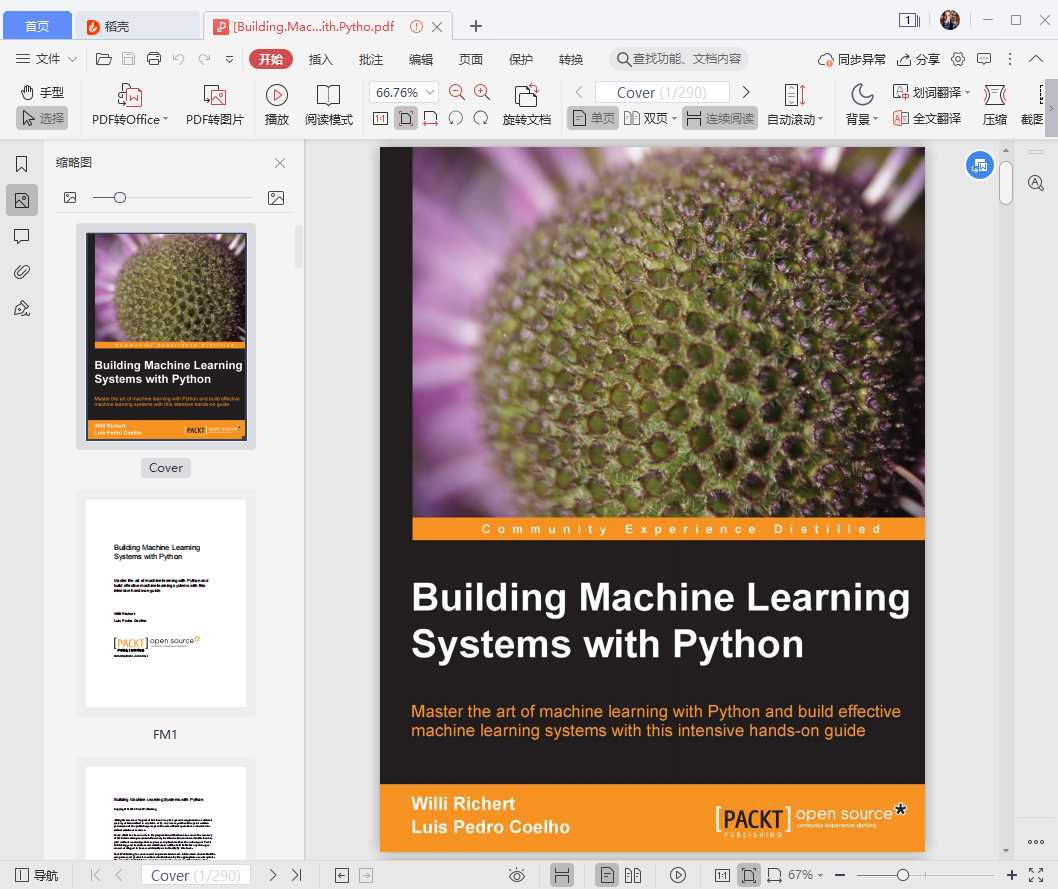Switch to 首页 home tab
This screenshot has width=1058, height=889.
[x=37, y=26]
